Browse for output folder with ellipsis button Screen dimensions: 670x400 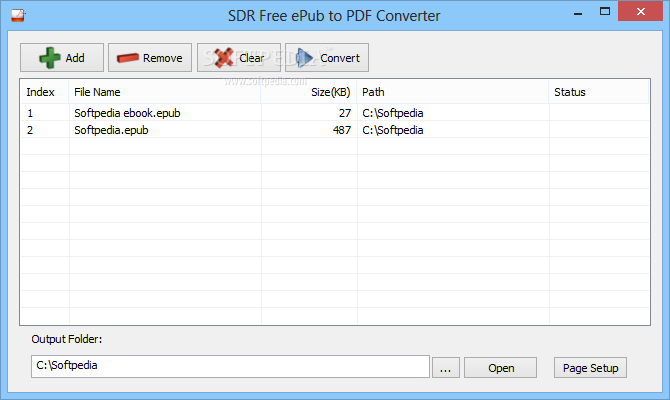click(x=446, y=368)
